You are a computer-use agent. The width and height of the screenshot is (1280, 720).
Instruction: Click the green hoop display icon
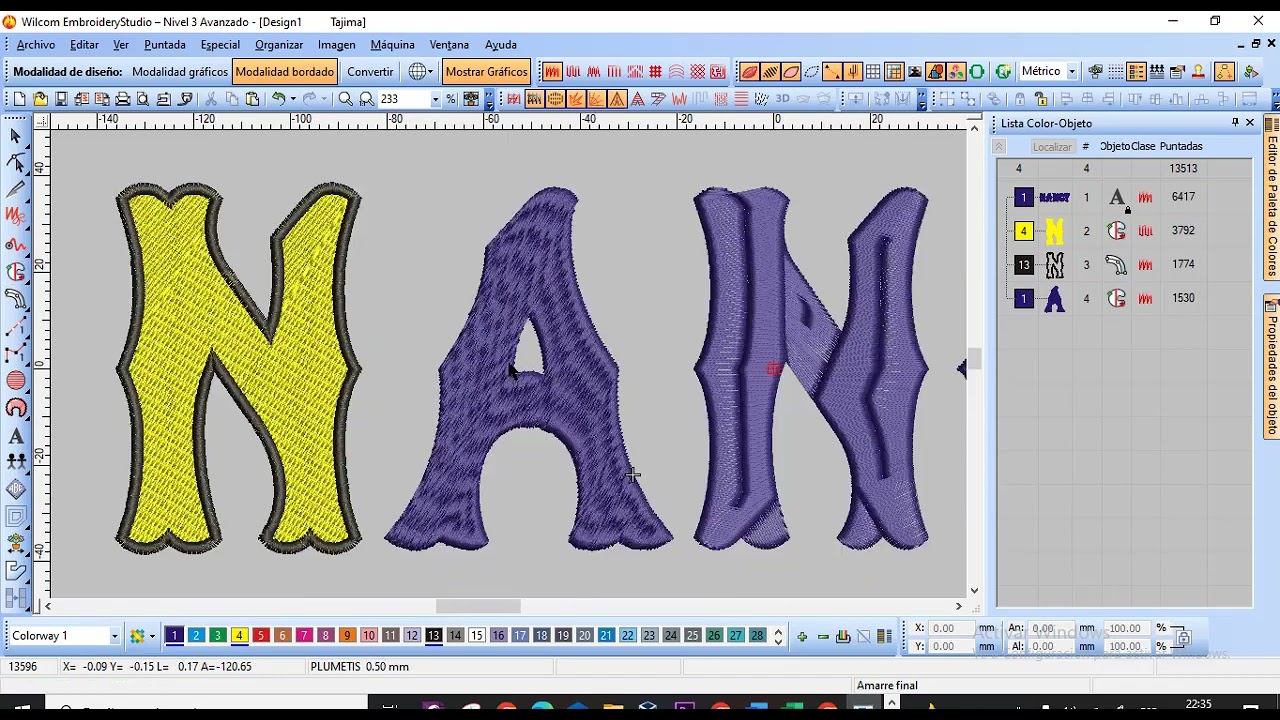pos(976,72)
